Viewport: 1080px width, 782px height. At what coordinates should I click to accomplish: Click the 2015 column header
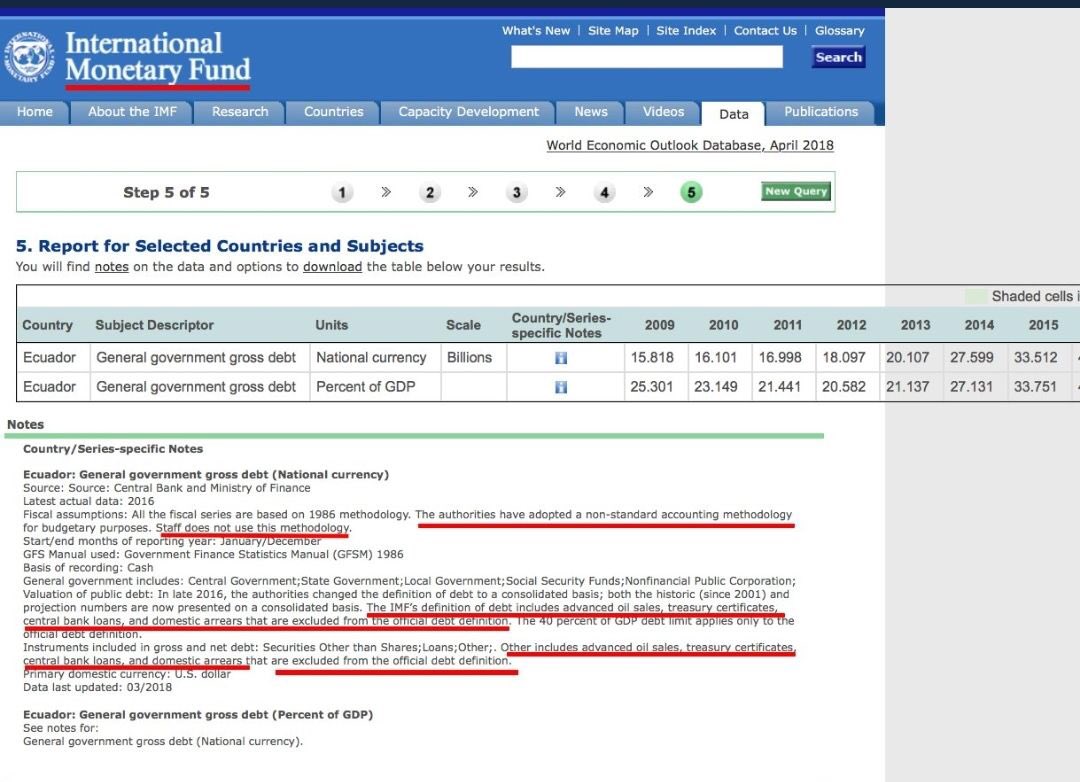point(1043,325)
